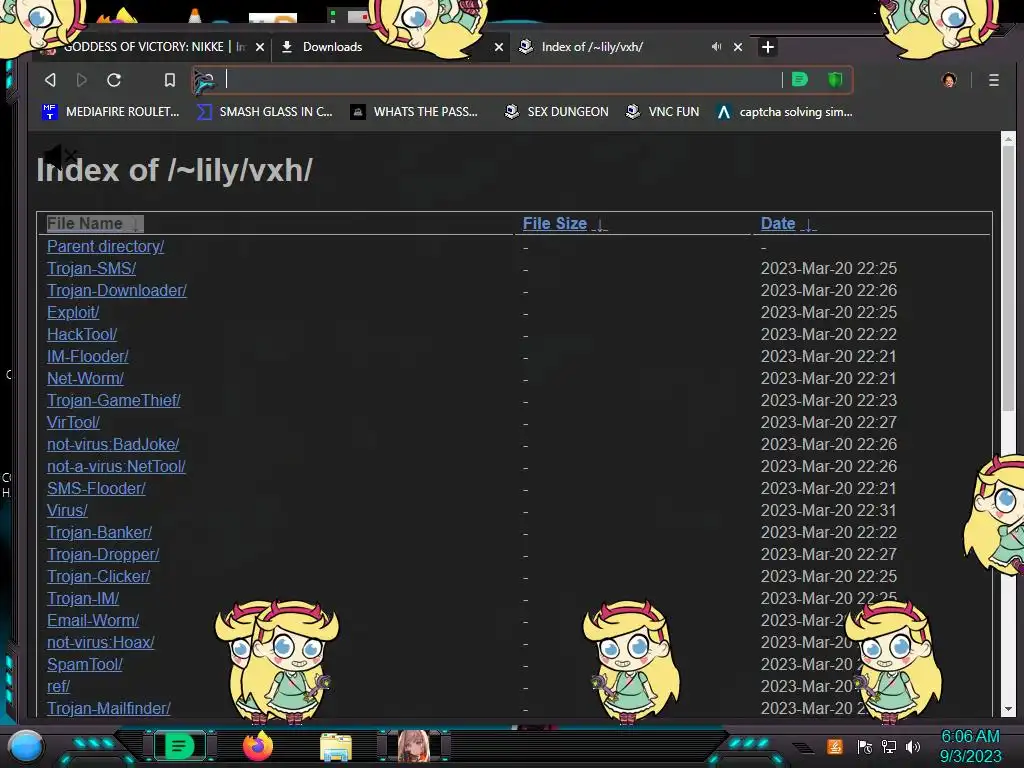Open a new tab with the plus button
Viewport: 1024px width, 768px height.
768,47
